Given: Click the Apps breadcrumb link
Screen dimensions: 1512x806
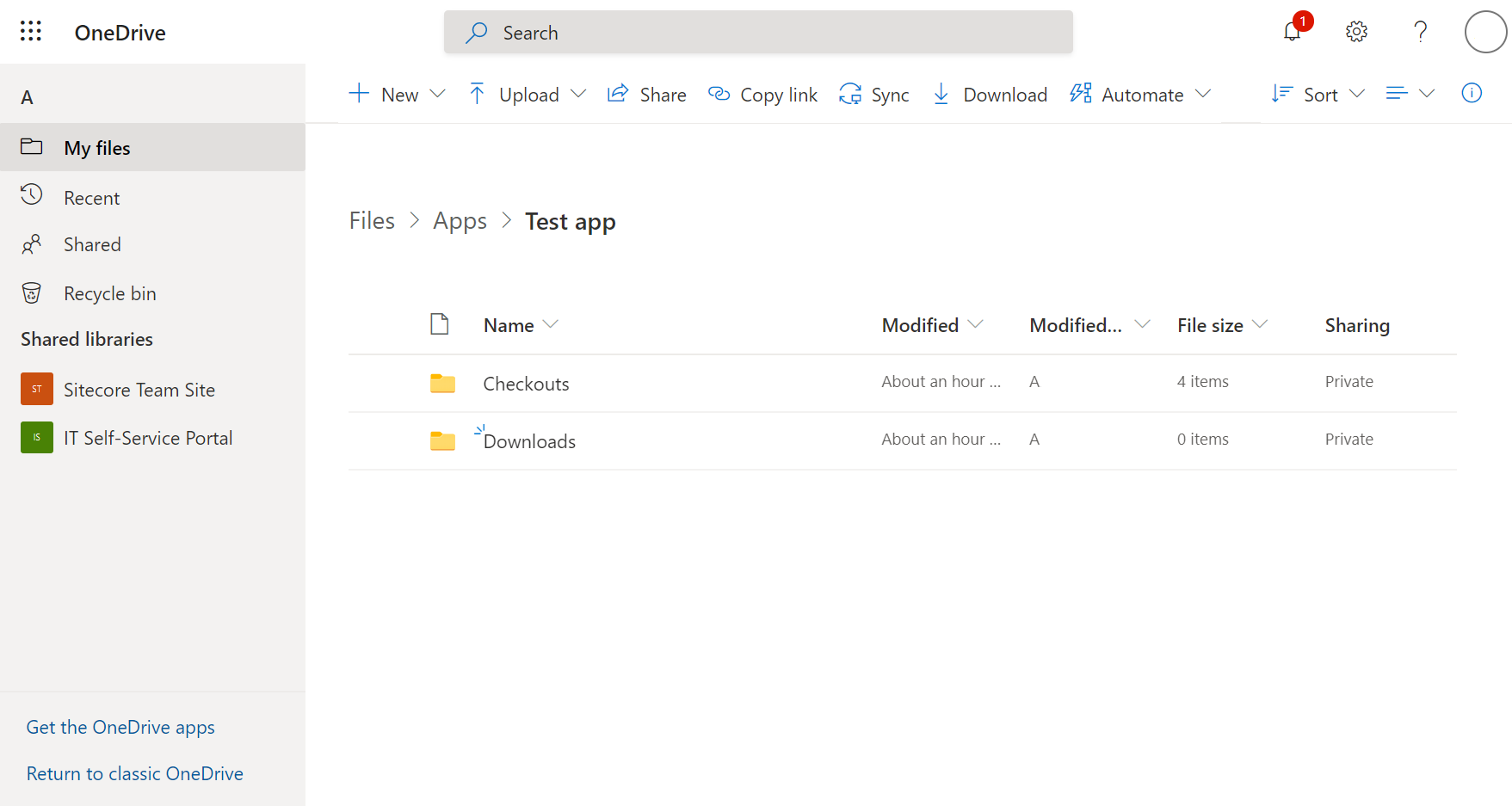Looking at the screenshot, I should tap(460, 221).
